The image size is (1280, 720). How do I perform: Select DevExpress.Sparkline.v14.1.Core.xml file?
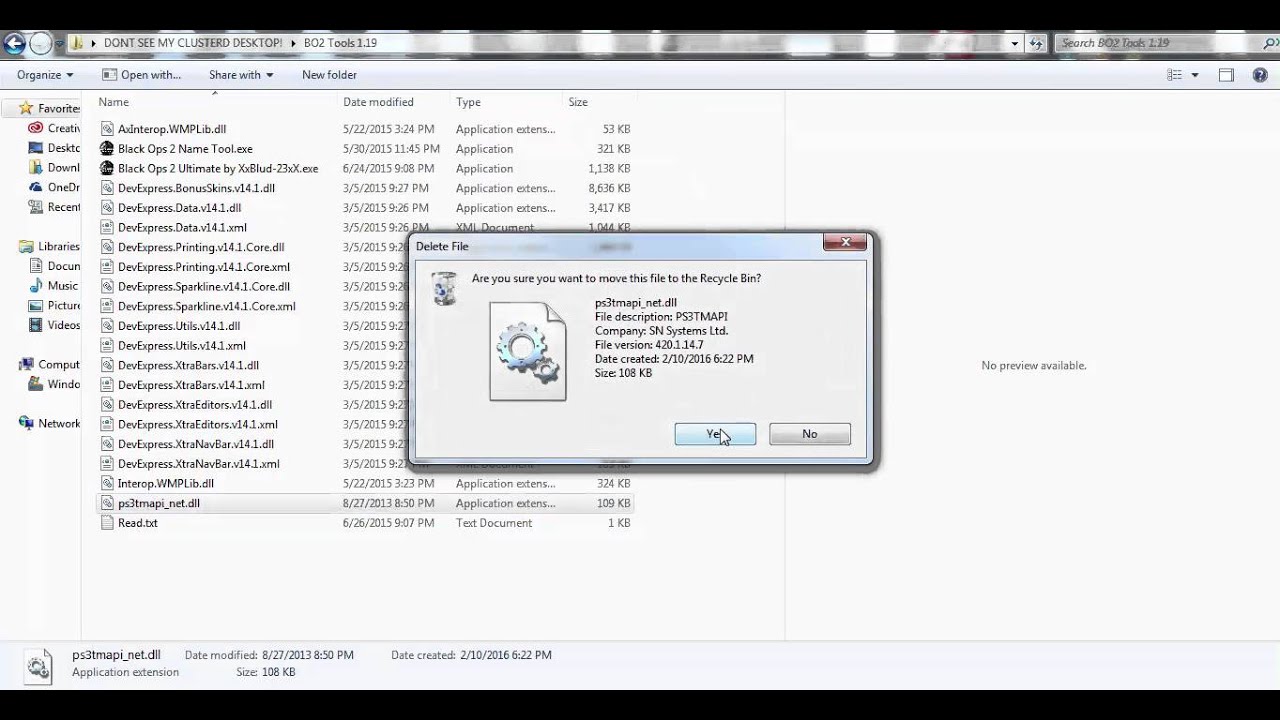tap(207, 307)
